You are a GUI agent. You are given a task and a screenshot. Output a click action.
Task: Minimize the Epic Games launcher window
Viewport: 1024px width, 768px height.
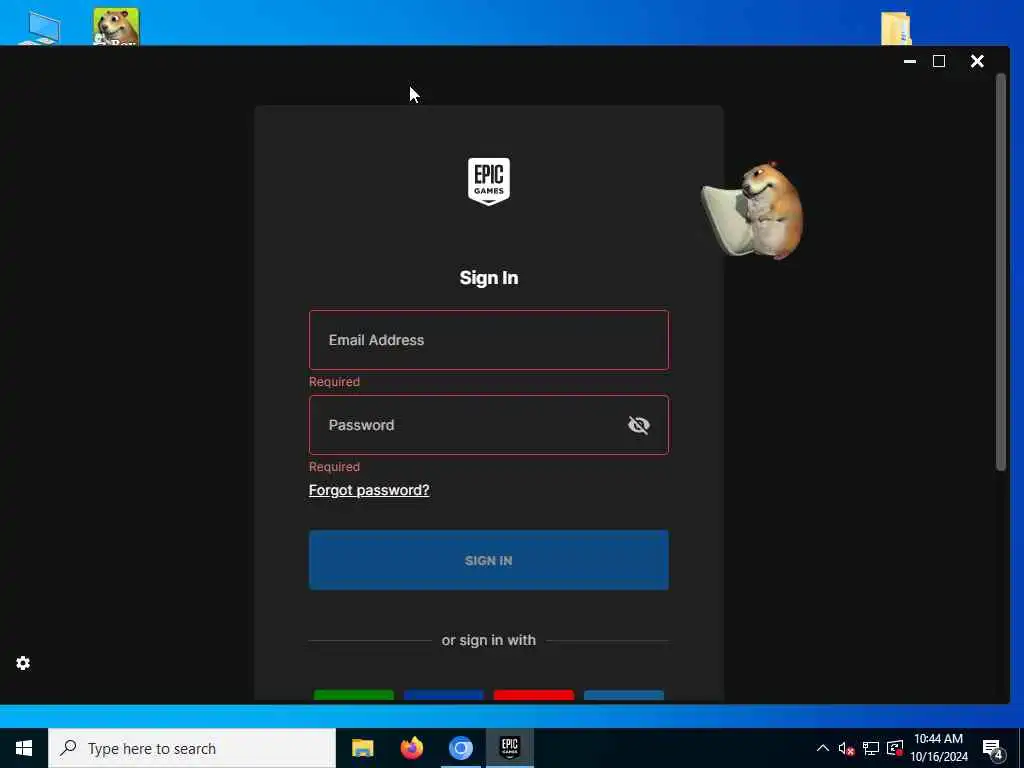(x=910, y=61)
